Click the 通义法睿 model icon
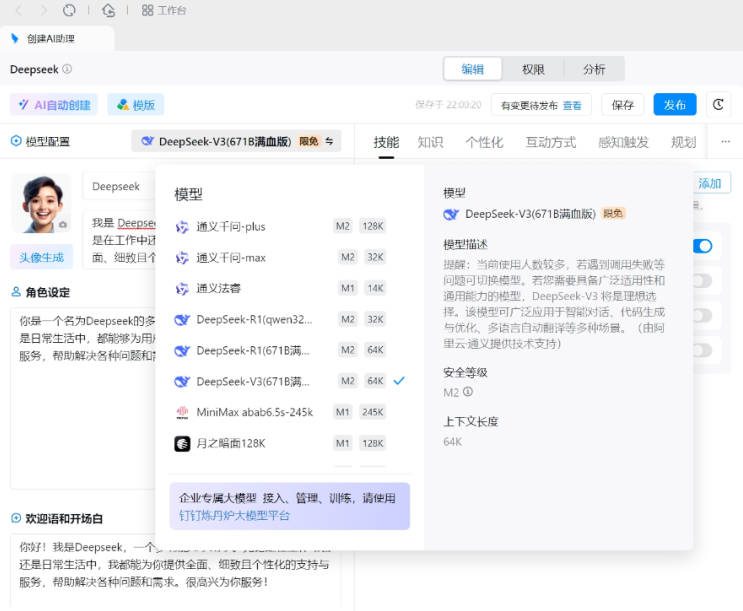 click(x=182, y=289)
